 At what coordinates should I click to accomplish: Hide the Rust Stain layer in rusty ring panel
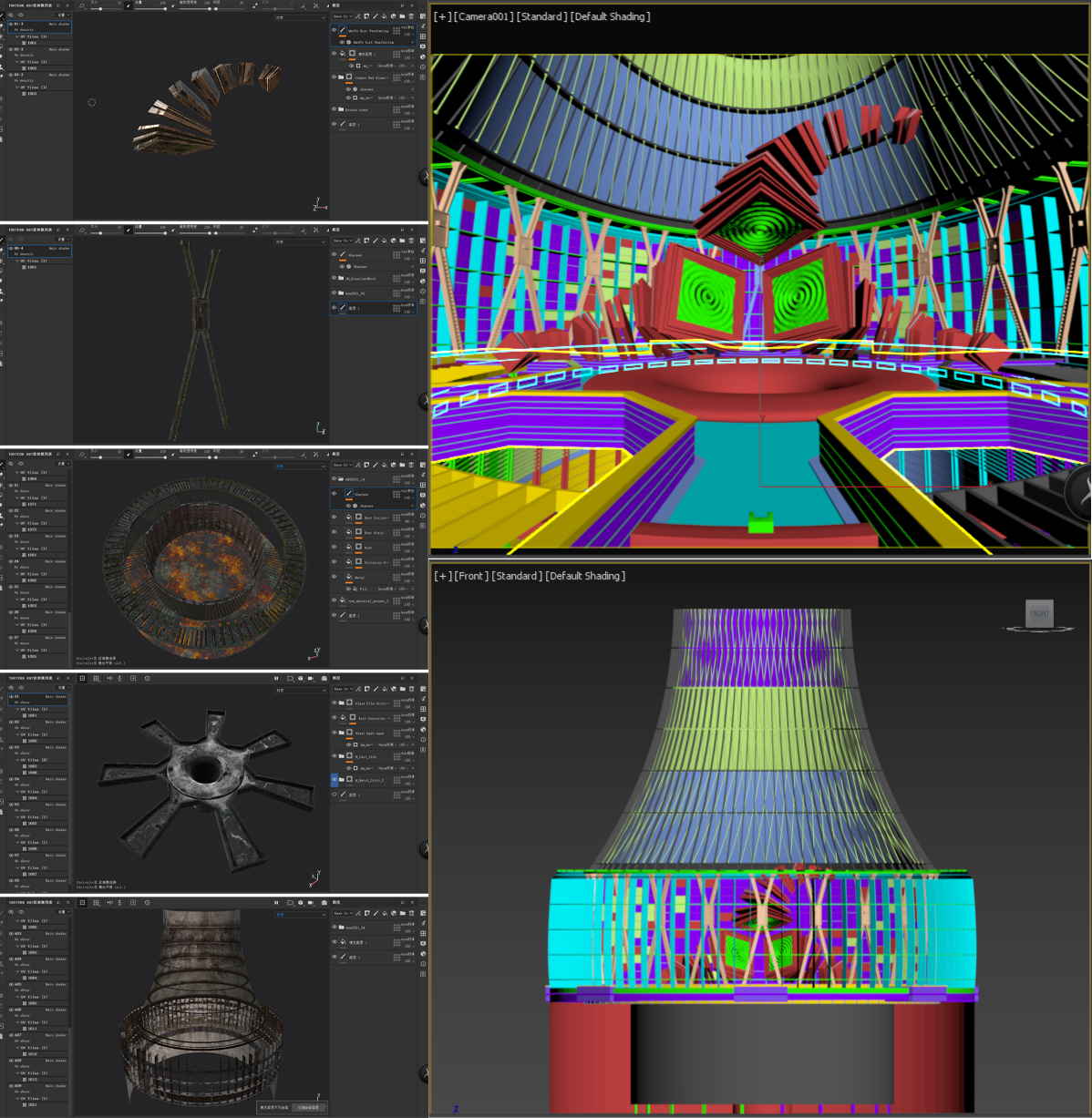click(335, 532)
